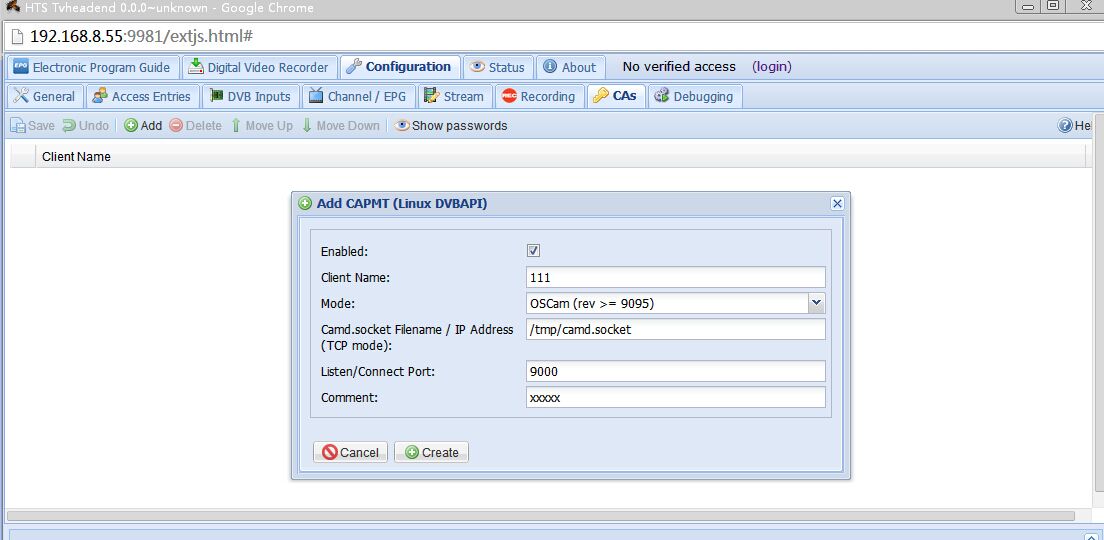The image size is (1104, 540).
Task: Click the Move Down toolbar button
Action: (x=340, y=126)
